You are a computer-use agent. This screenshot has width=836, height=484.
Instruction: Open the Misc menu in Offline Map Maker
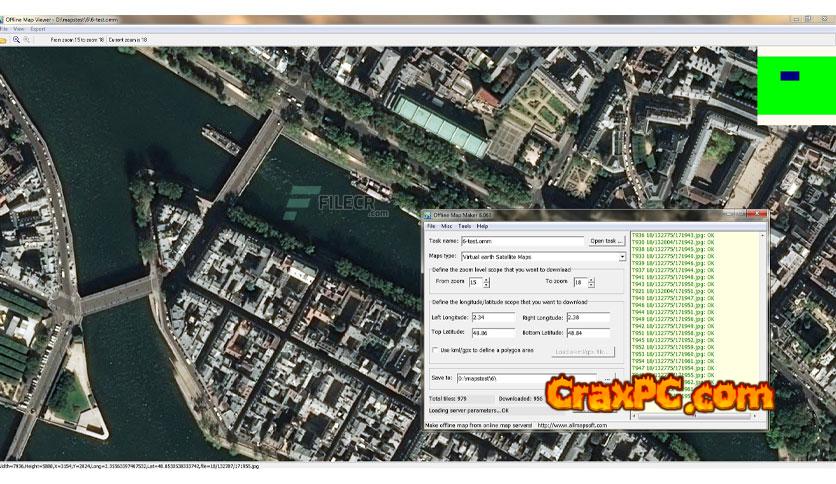pyautogui.click(x=447, y=227)
